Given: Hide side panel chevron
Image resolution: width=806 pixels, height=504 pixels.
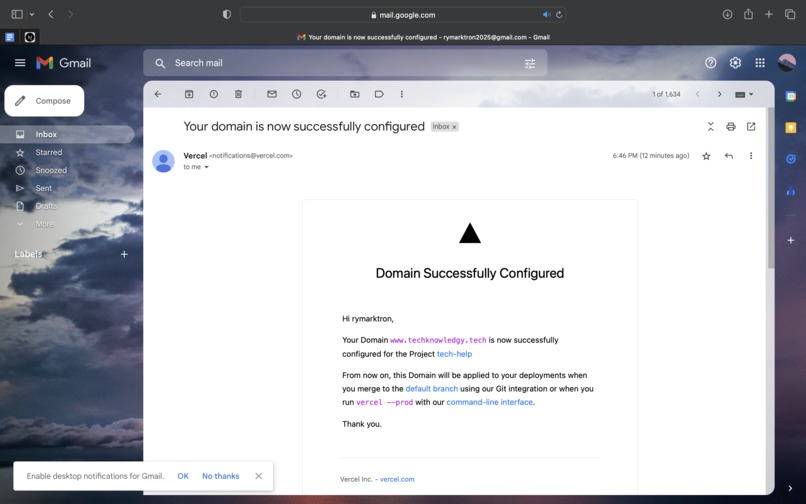Looking at the screenshot, I should pyautogui.click(x=790, y=488).
